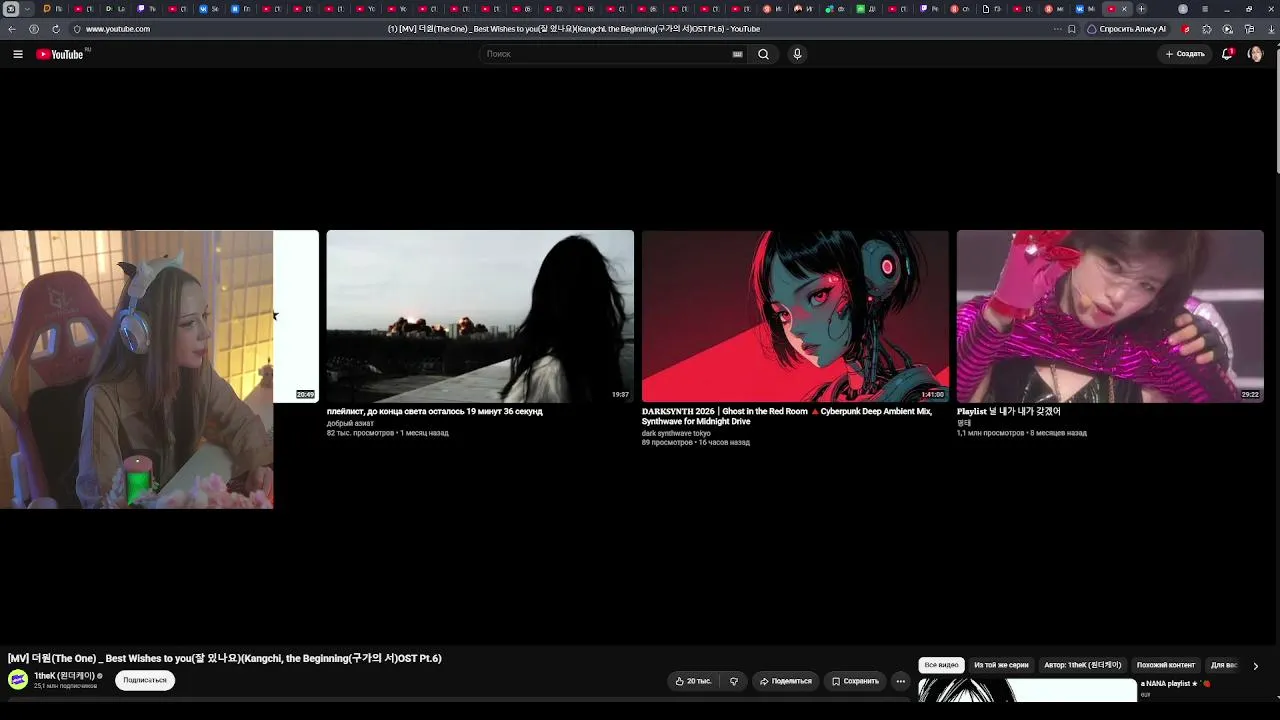Viewport: 1280px width, 720px height.
Task: Dislike the video
Action: (734, 681)
